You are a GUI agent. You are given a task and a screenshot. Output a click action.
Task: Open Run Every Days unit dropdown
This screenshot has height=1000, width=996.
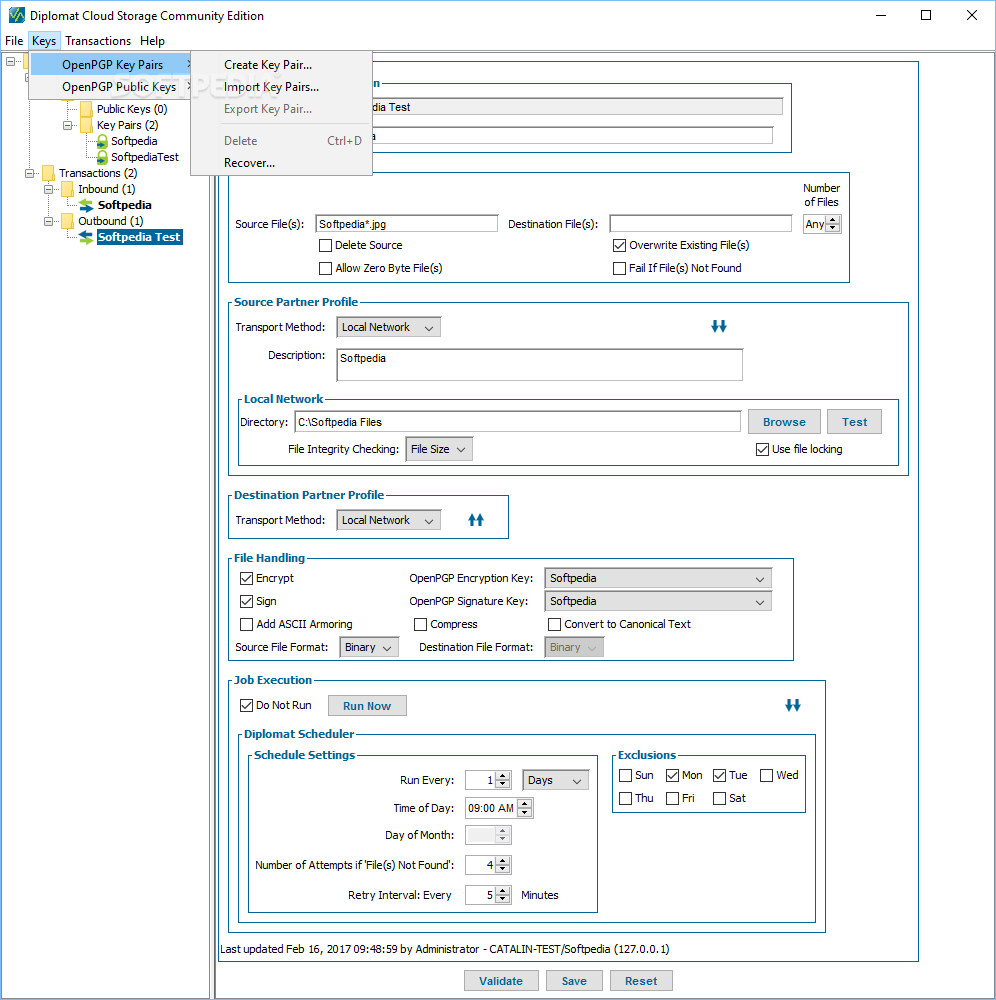pos(555,780)
